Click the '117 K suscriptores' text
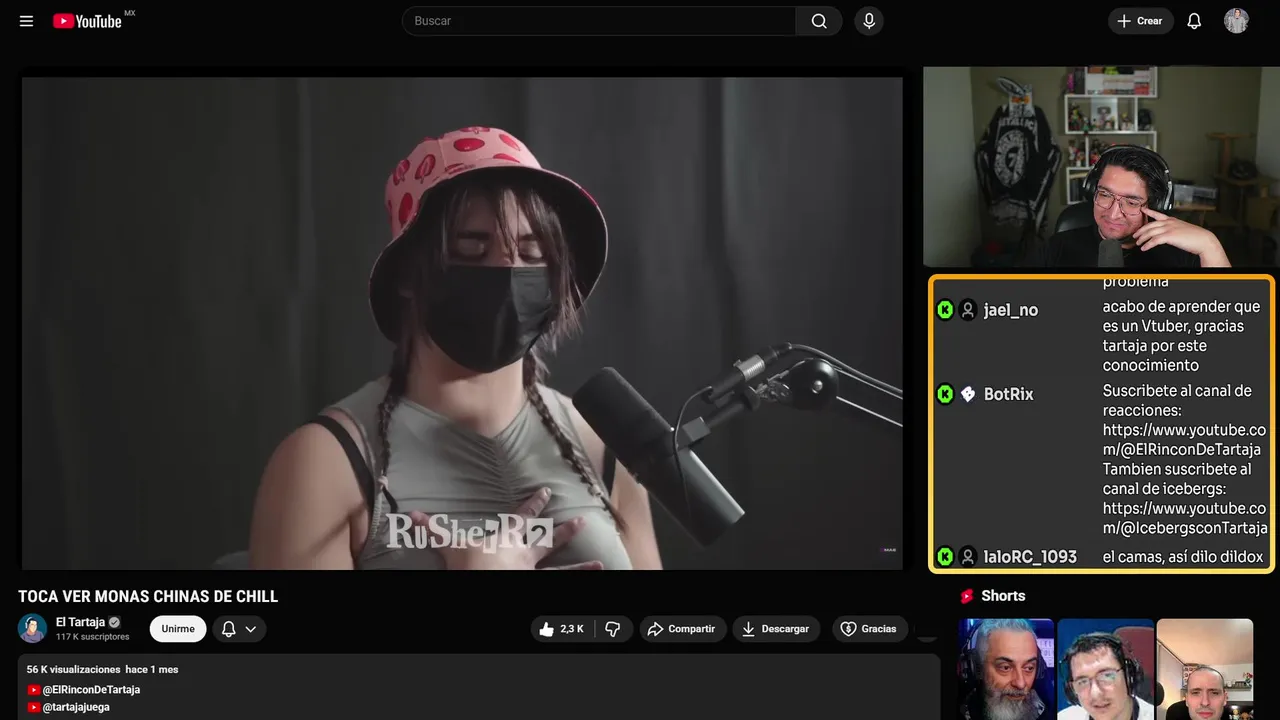The width and height of the screenshot is (1280, 720). click(92, 637)
